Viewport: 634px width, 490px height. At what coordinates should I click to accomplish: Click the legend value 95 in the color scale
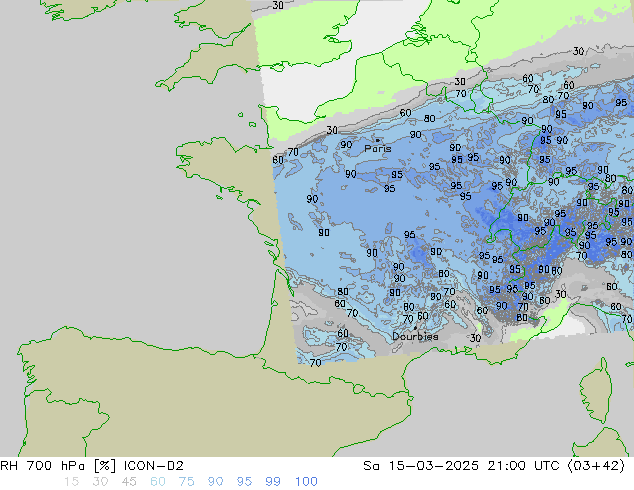pos(244,482)
